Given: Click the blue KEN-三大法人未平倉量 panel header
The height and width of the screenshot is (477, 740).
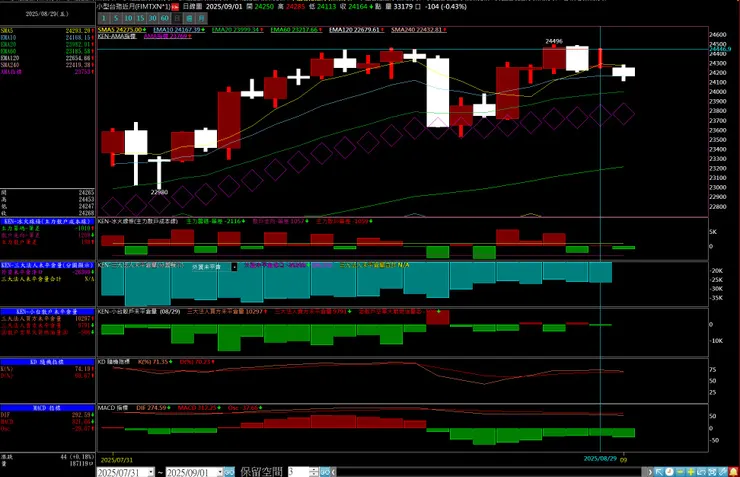Looking at the screenshot, I should click(47, 265).
